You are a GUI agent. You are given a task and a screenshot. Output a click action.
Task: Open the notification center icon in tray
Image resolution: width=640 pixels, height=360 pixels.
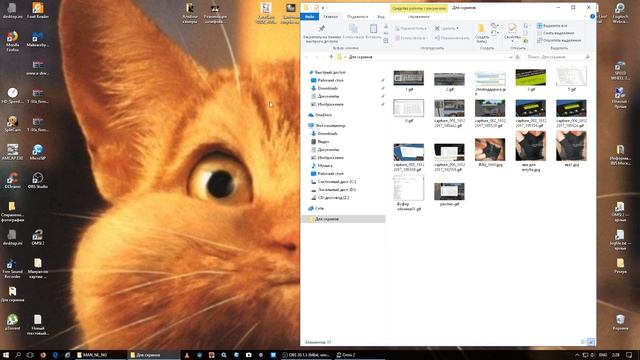[x=629, y=355]
